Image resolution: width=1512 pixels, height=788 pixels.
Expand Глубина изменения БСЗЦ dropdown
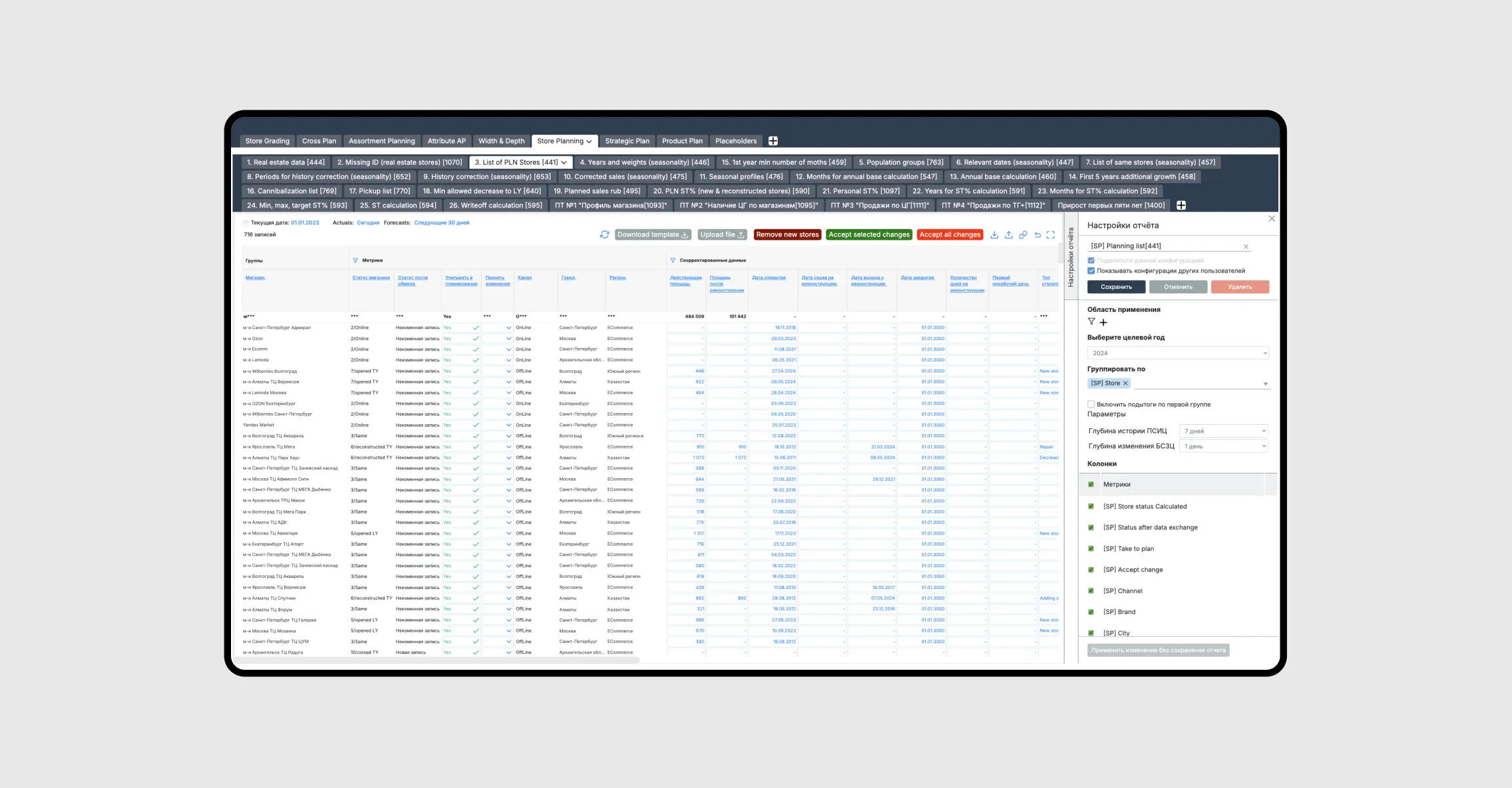tap(1223, 447)
